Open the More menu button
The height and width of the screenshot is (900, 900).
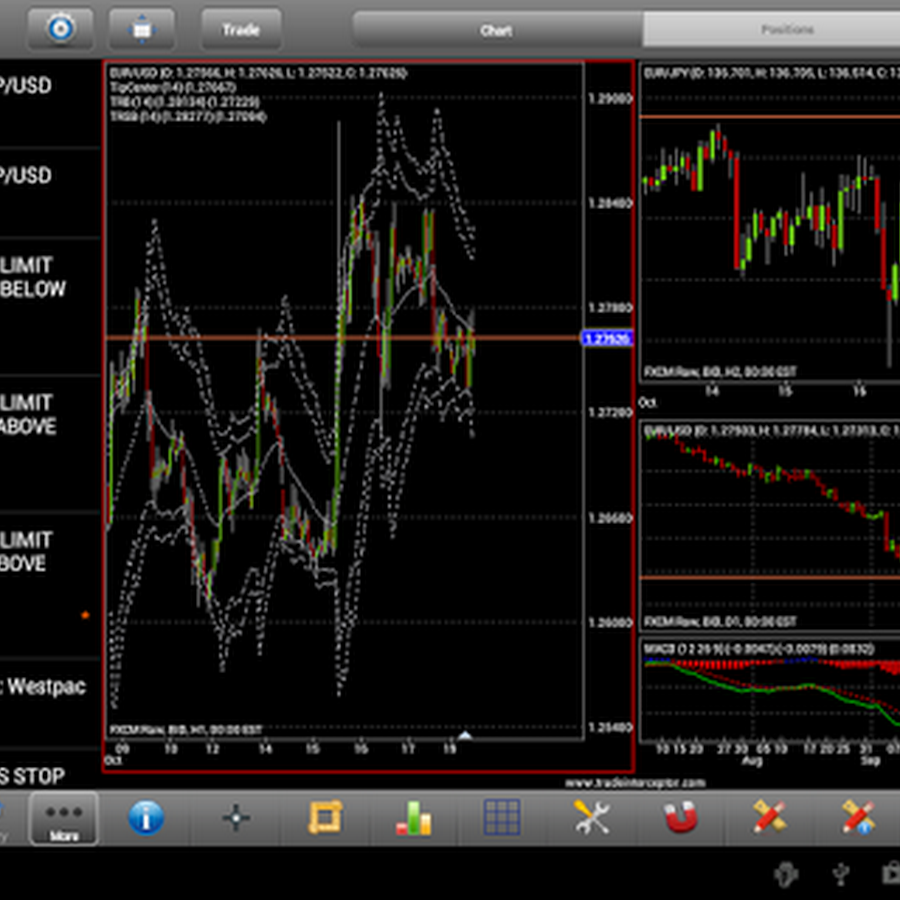(64, 819)
